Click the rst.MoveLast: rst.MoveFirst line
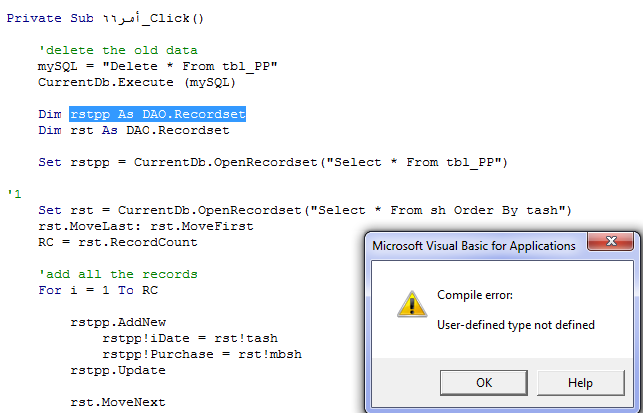Screen dimensions: 643x414 [146, 226]
